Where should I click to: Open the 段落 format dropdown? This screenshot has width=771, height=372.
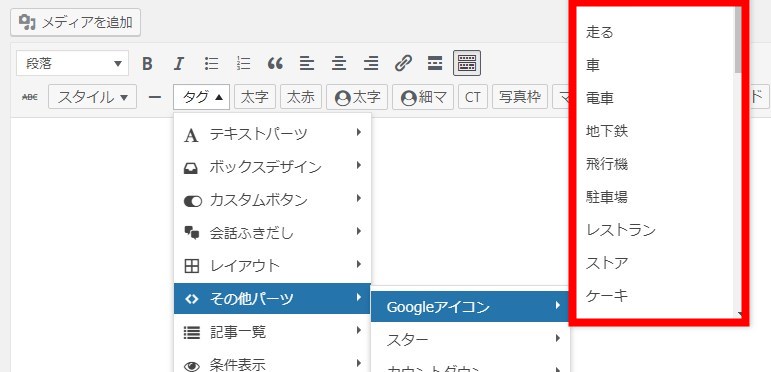[72, 63]
